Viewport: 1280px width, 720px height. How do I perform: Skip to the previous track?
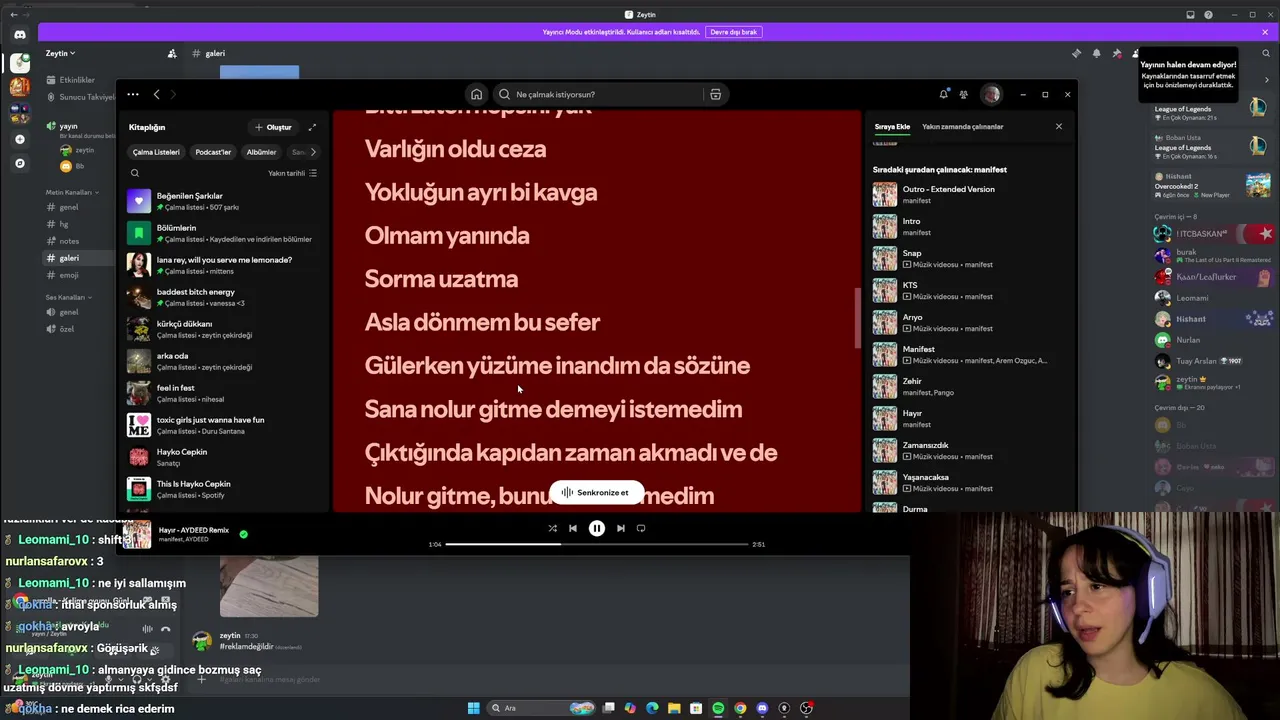pyautogui.click(x=573, y=528)
